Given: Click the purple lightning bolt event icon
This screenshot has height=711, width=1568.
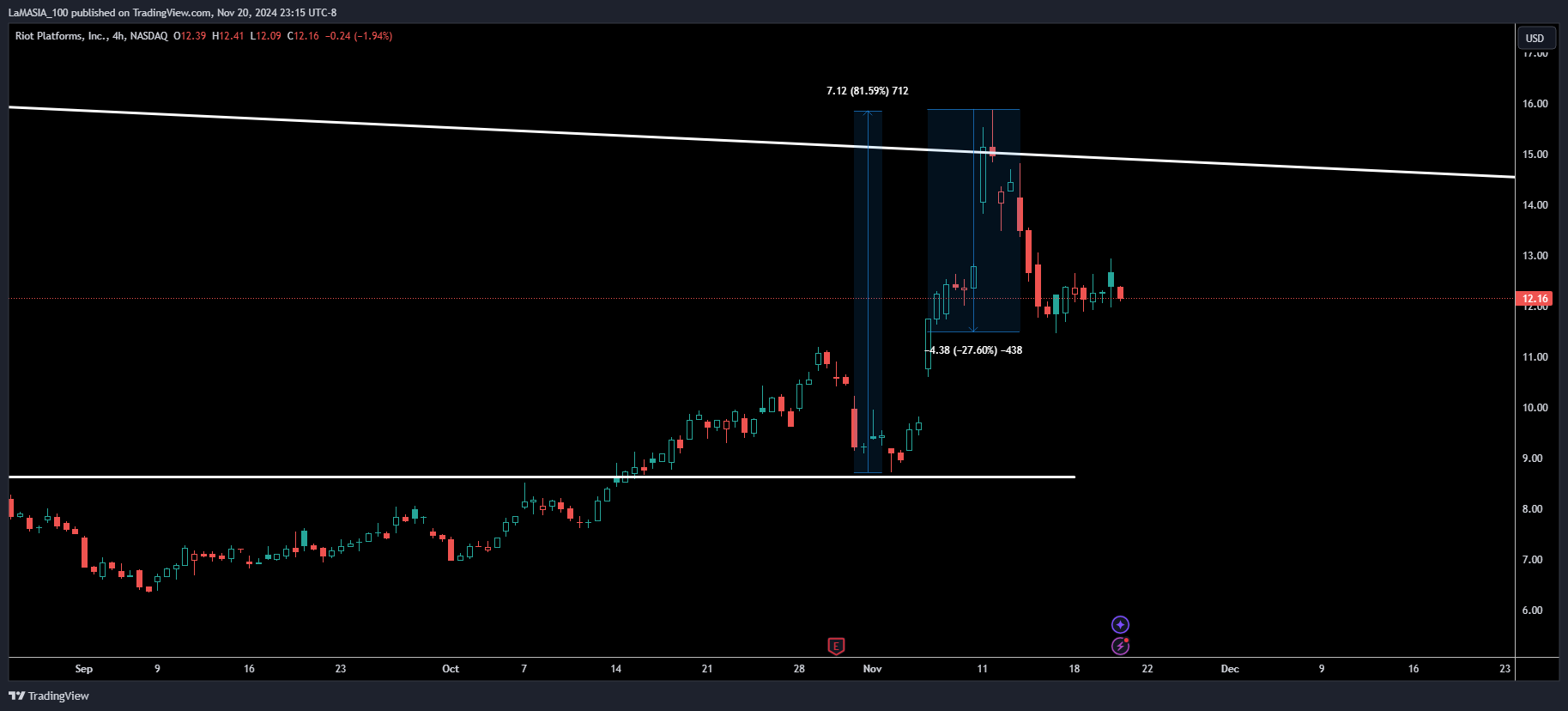Looking at the screenshot, I should (x=1120, y=646).
